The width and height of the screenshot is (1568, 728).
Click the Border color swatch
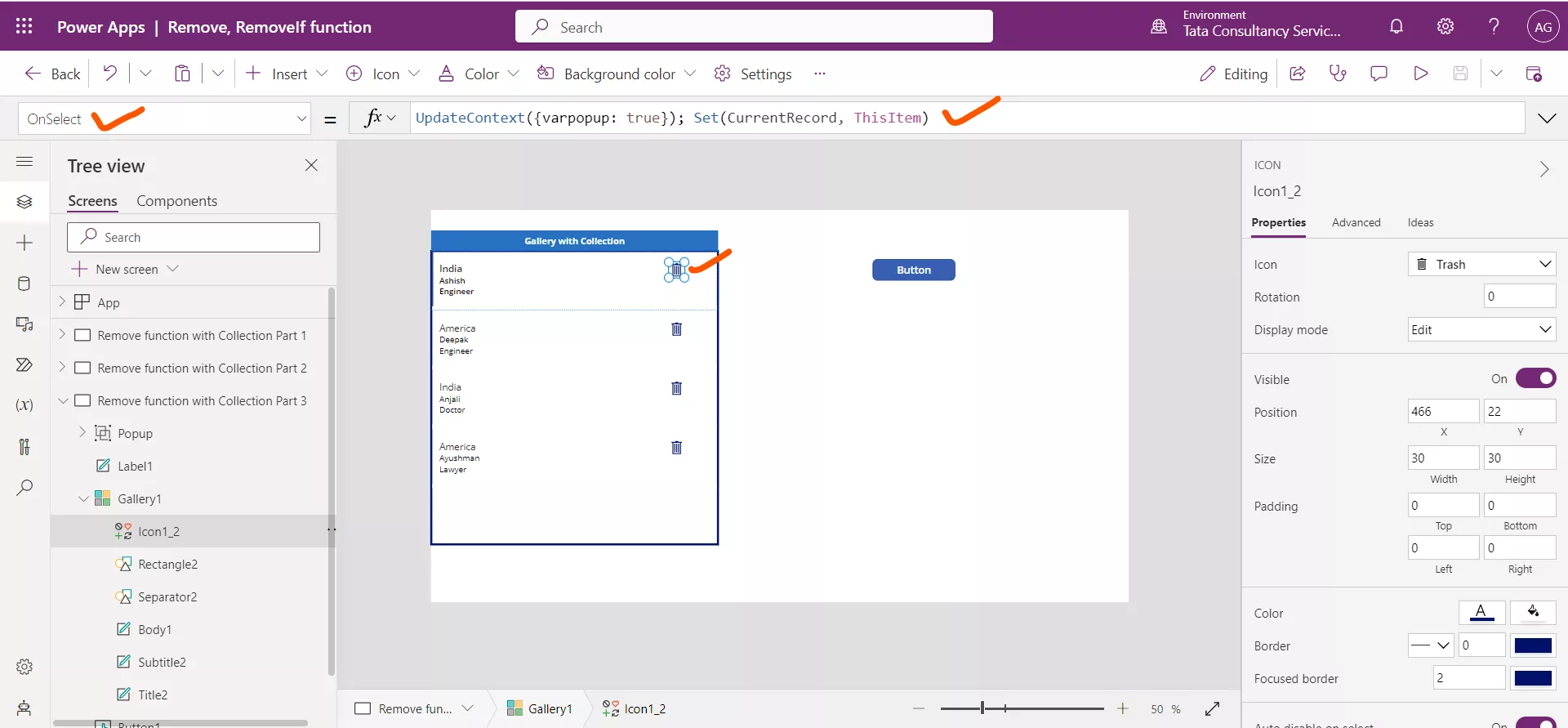click(x=1533, y=645)
